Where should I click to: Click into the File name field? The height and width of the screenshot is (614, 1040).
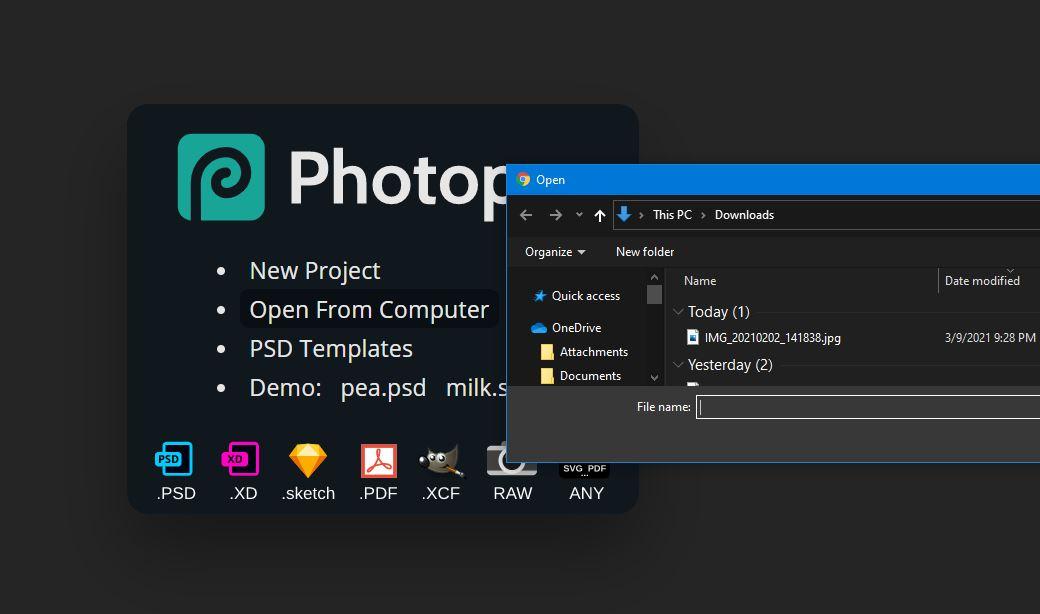point(868,407)
